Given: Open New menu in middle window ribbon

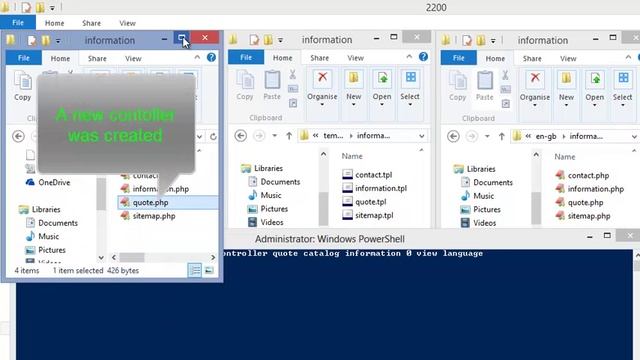Looking at the screenshot, I should (353, 88).
